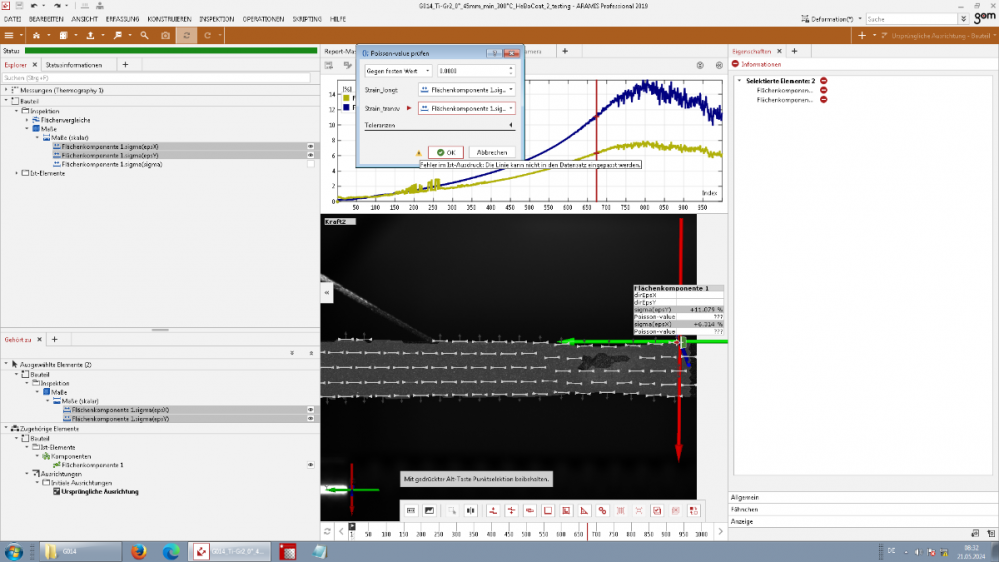The width and height of the screenshot is (999, 562).
Task: Open the 'Gegen festen Wert' dropdown
Action: coord(398,71)
